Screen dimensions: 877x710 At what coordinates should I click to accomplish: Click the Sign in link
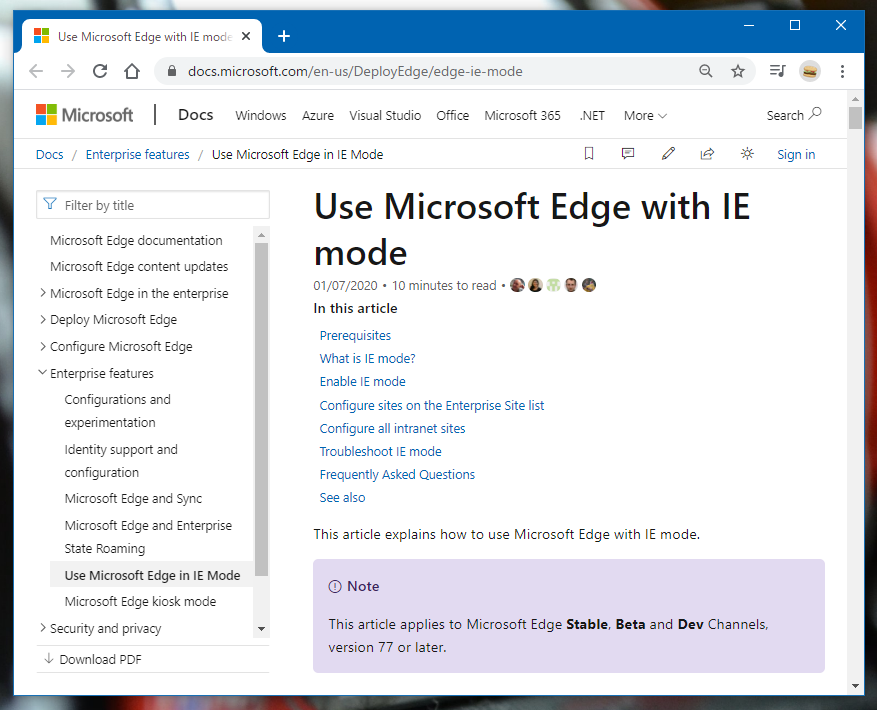coord(796,154)
